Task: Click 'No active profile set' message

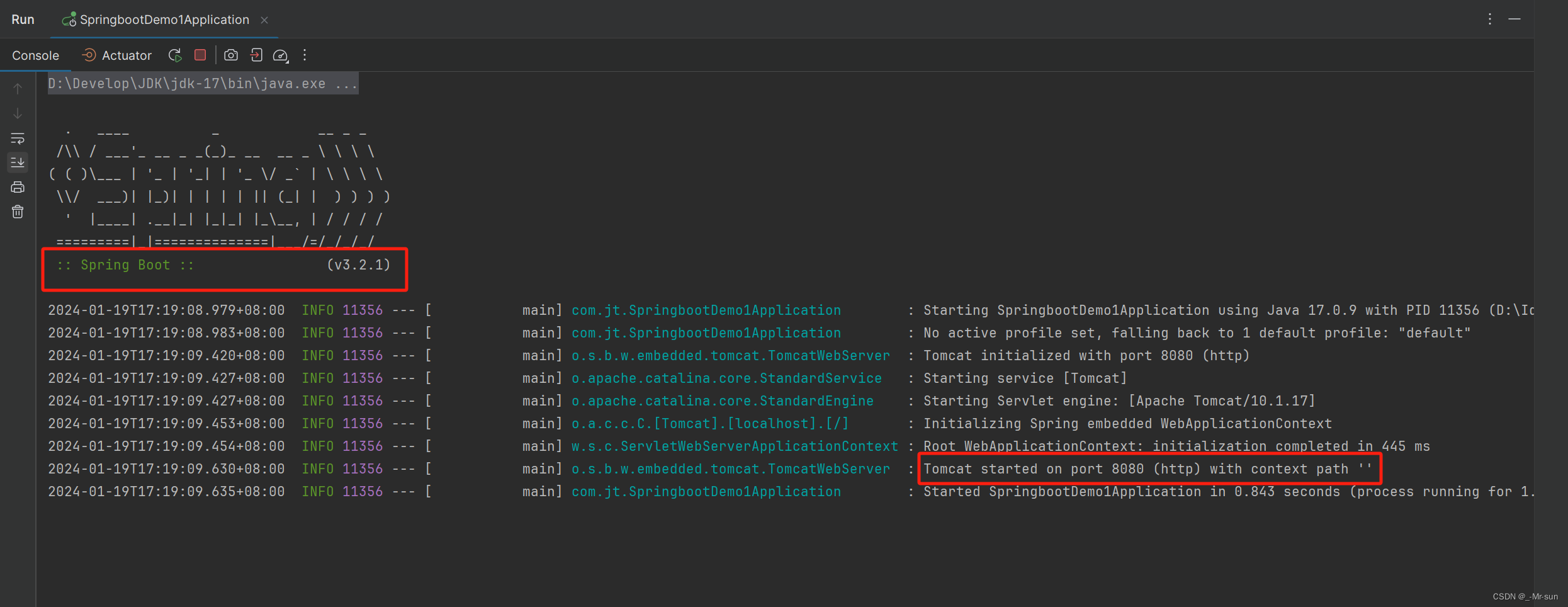Action: click(1197, 333)
